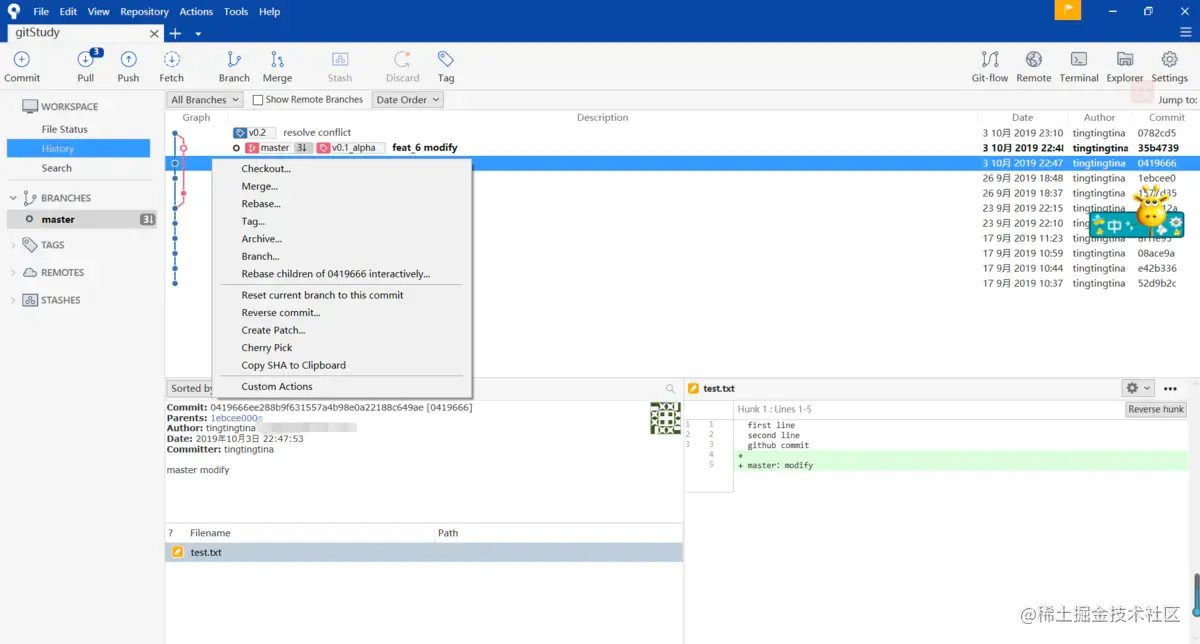Open the diff gear options dropdown
The height and width of the screenshot is (644, 1200).
tap(1138, 388)
